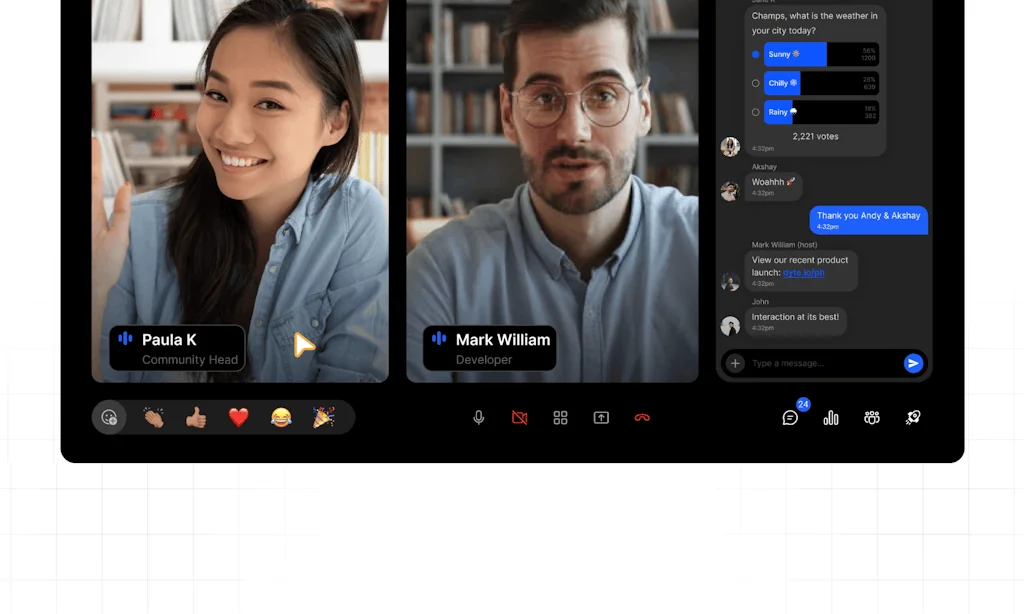This screenshot has width=1024, height=614.
Task: Send laughing face reaction
Action: click(x=281, y=418)
